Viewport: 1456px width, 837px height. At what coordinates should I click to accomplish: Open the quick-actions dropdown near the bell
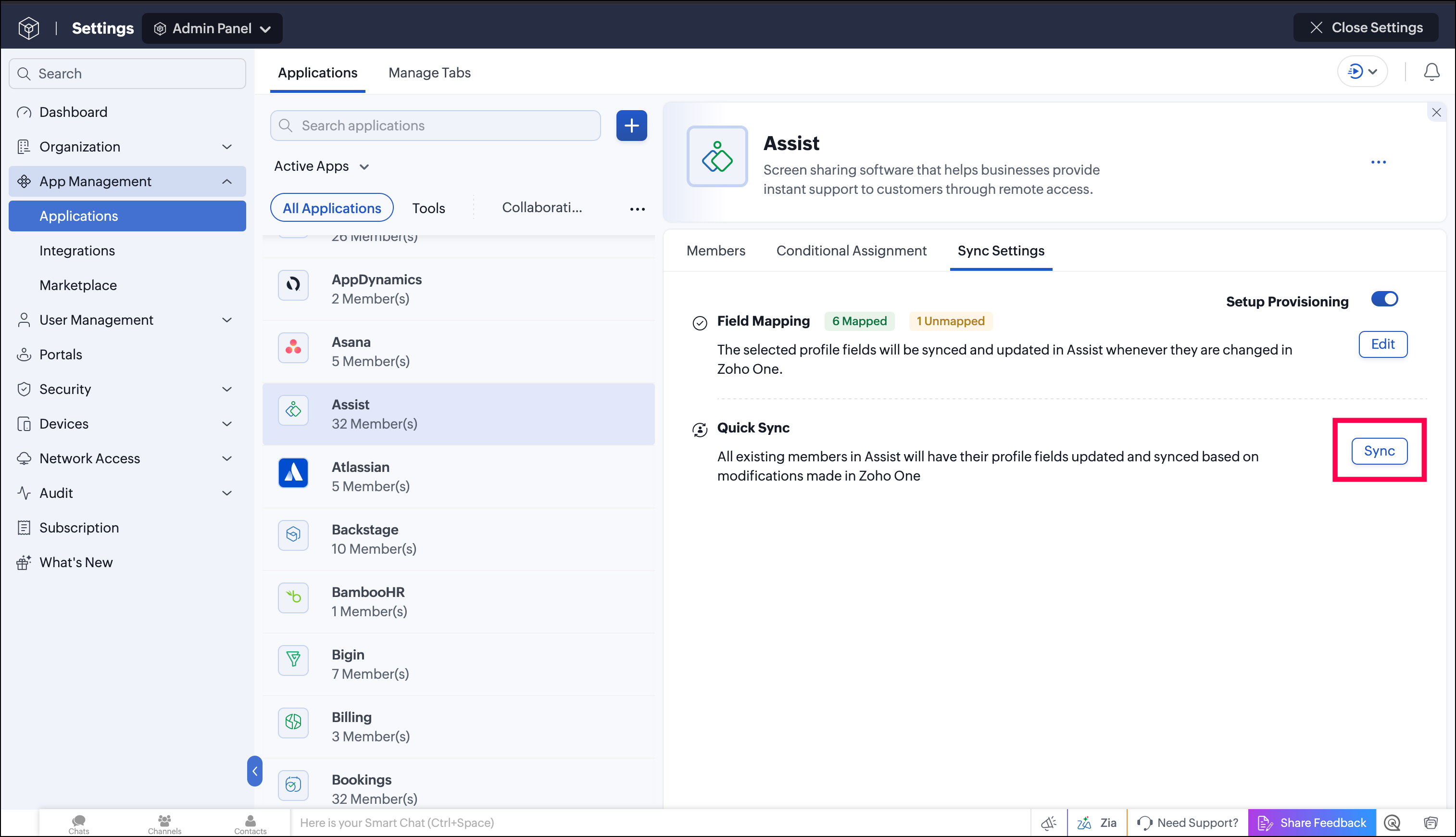tap(1362, 72)
